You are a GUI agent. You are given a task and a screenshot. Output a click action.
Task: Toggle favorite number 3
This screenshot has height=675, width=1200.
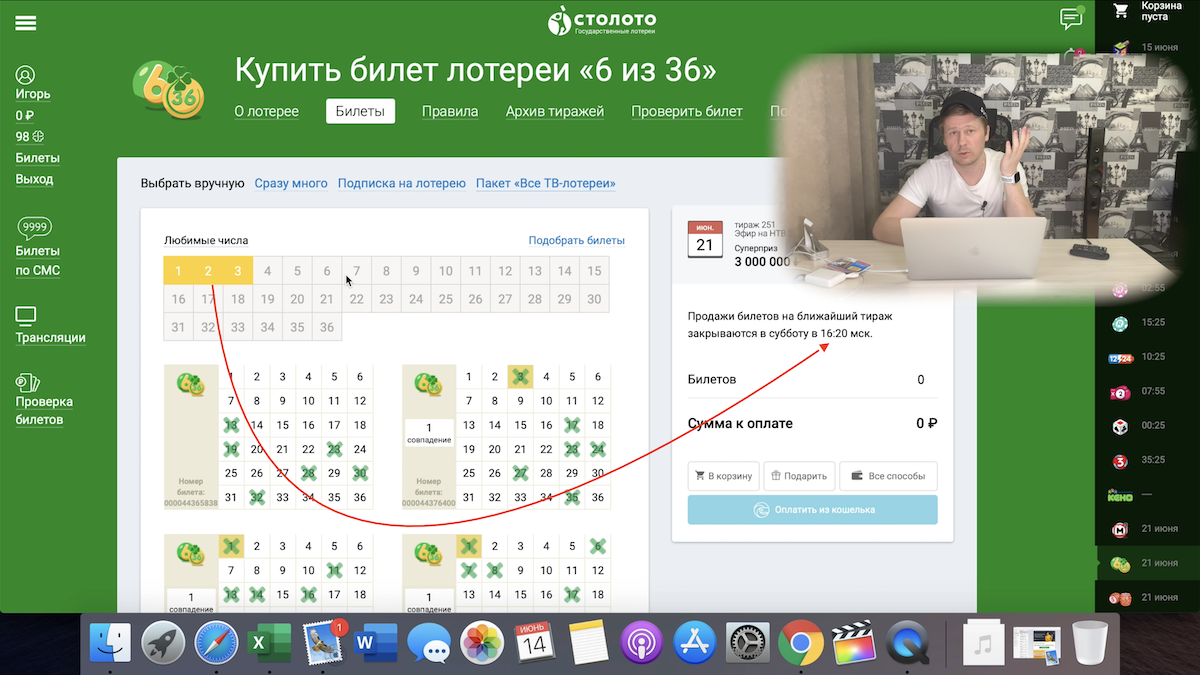(x=238, y=271)
